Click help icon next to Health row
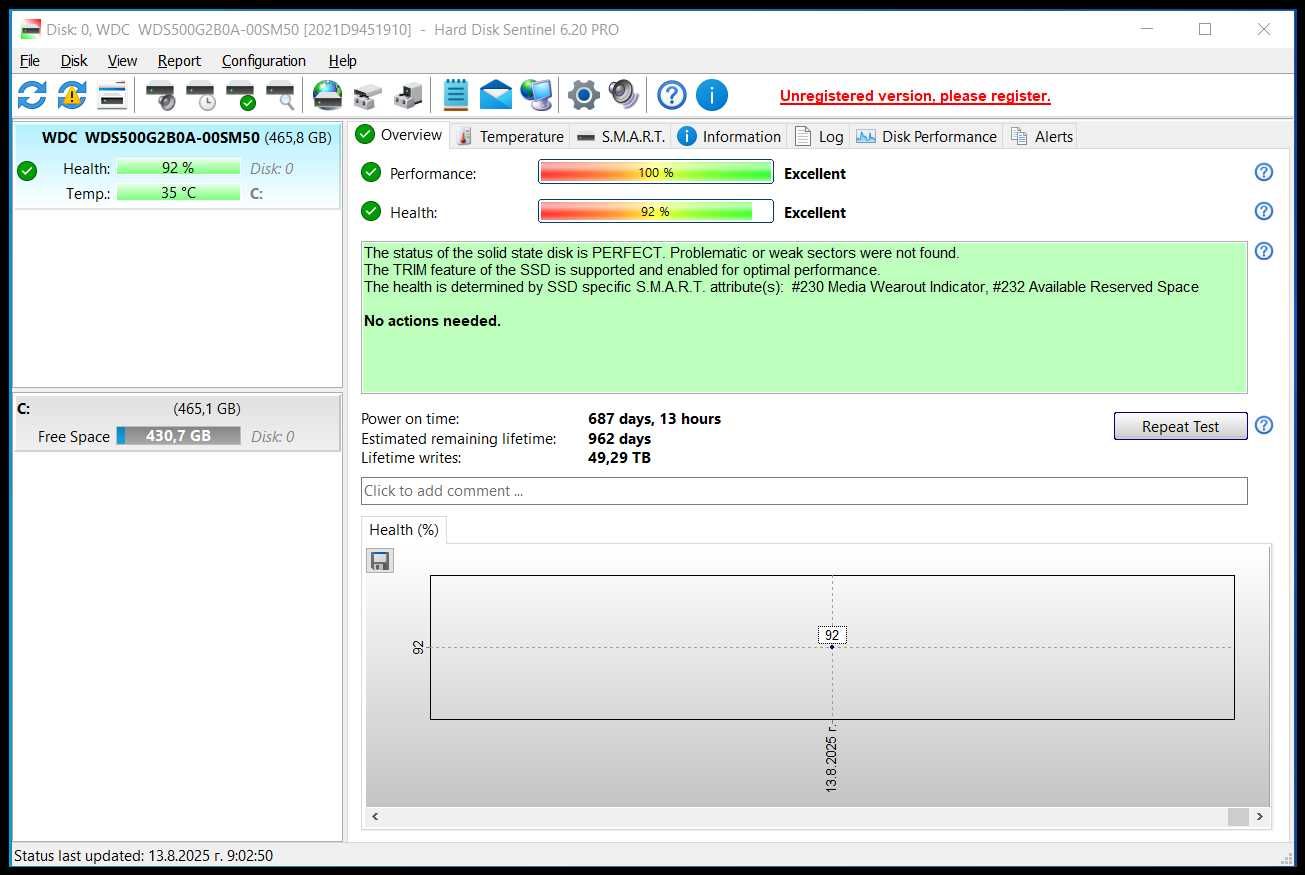This screenshot has height=875, width=1305. point(1264,211)
